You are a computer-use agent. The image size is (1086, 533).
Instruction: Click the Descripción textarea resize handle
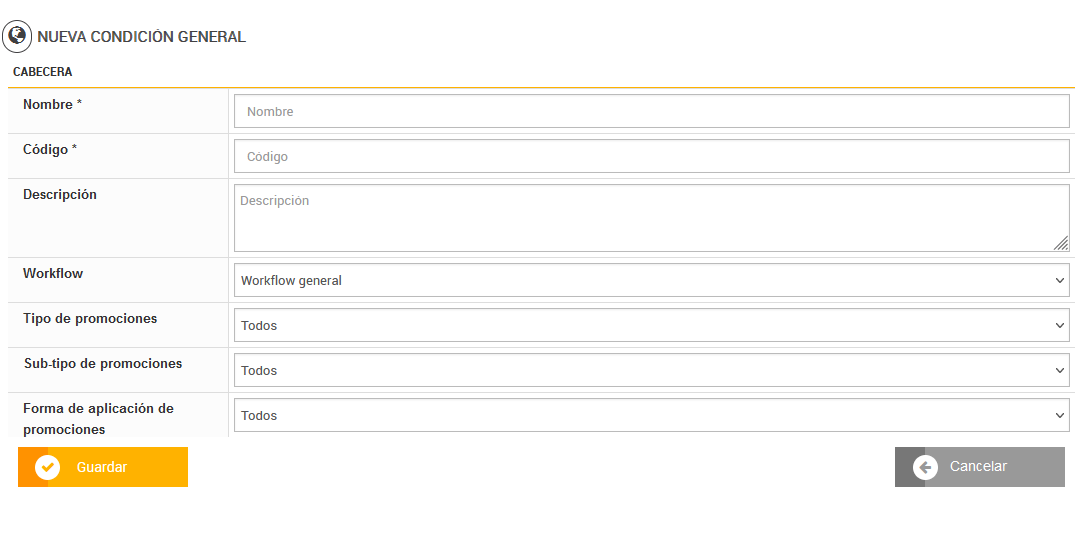coord(1061,243)
